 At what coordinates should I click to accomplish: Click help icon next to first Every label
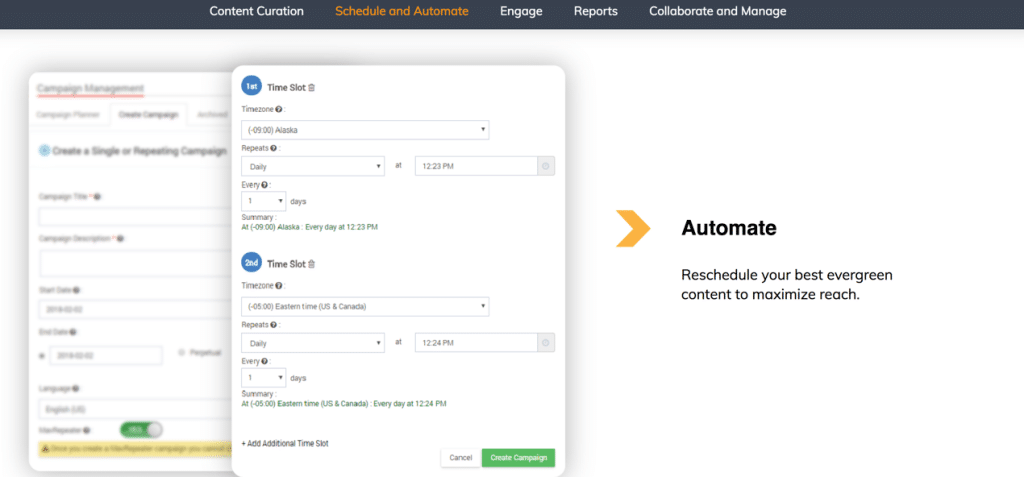(265, 185)
